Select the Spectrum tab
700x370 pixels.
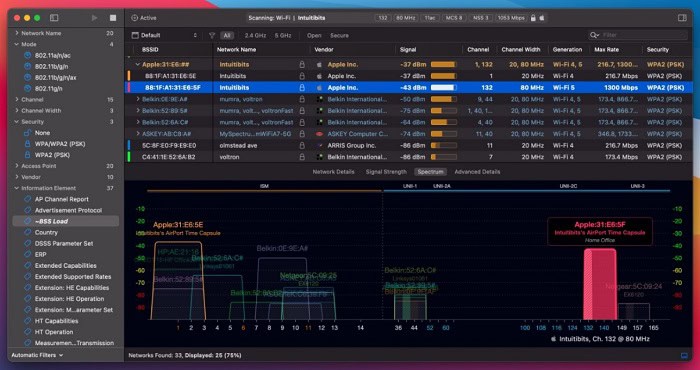click(x=431, y=172)
